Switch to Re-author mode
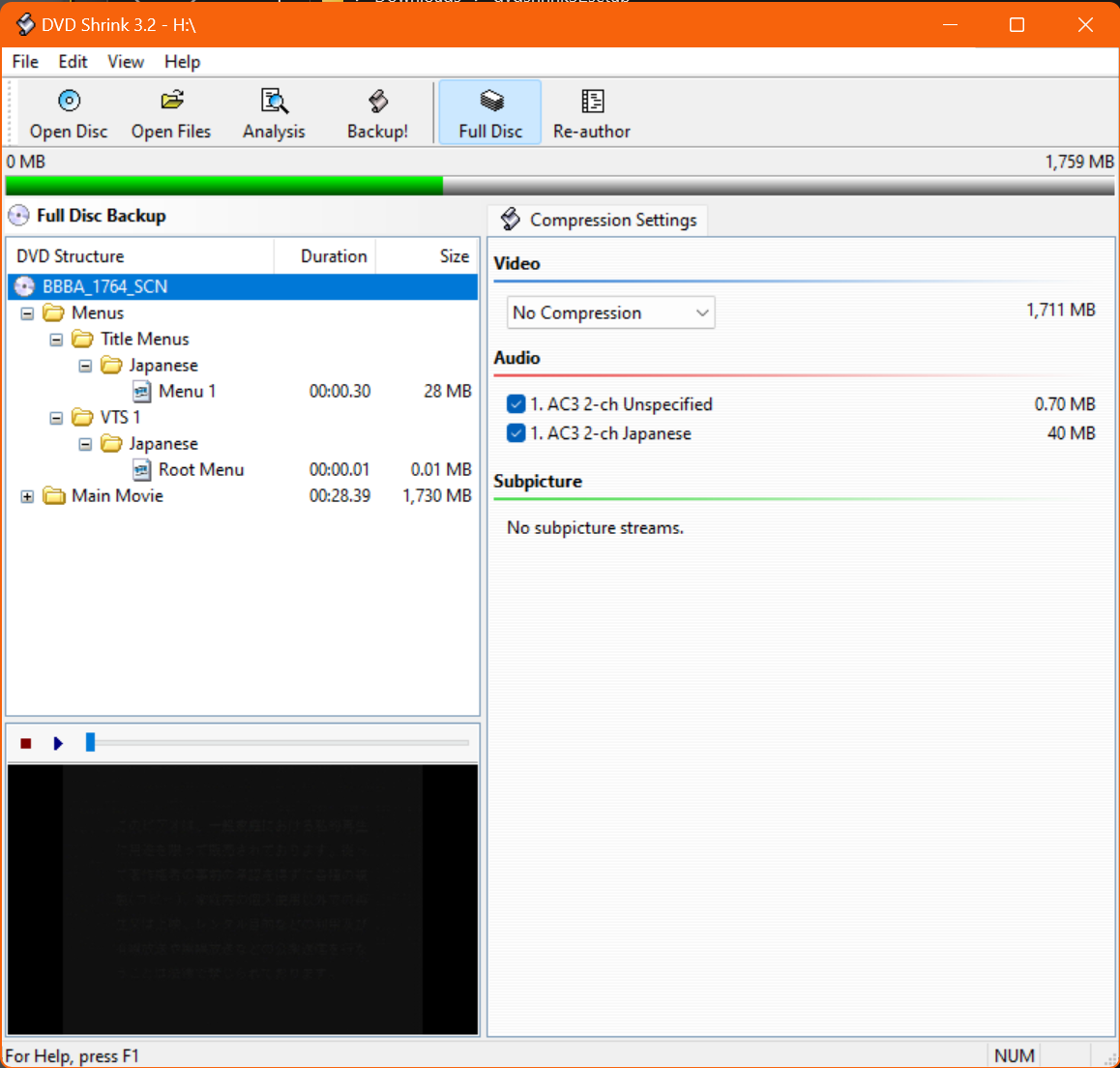 591,113
